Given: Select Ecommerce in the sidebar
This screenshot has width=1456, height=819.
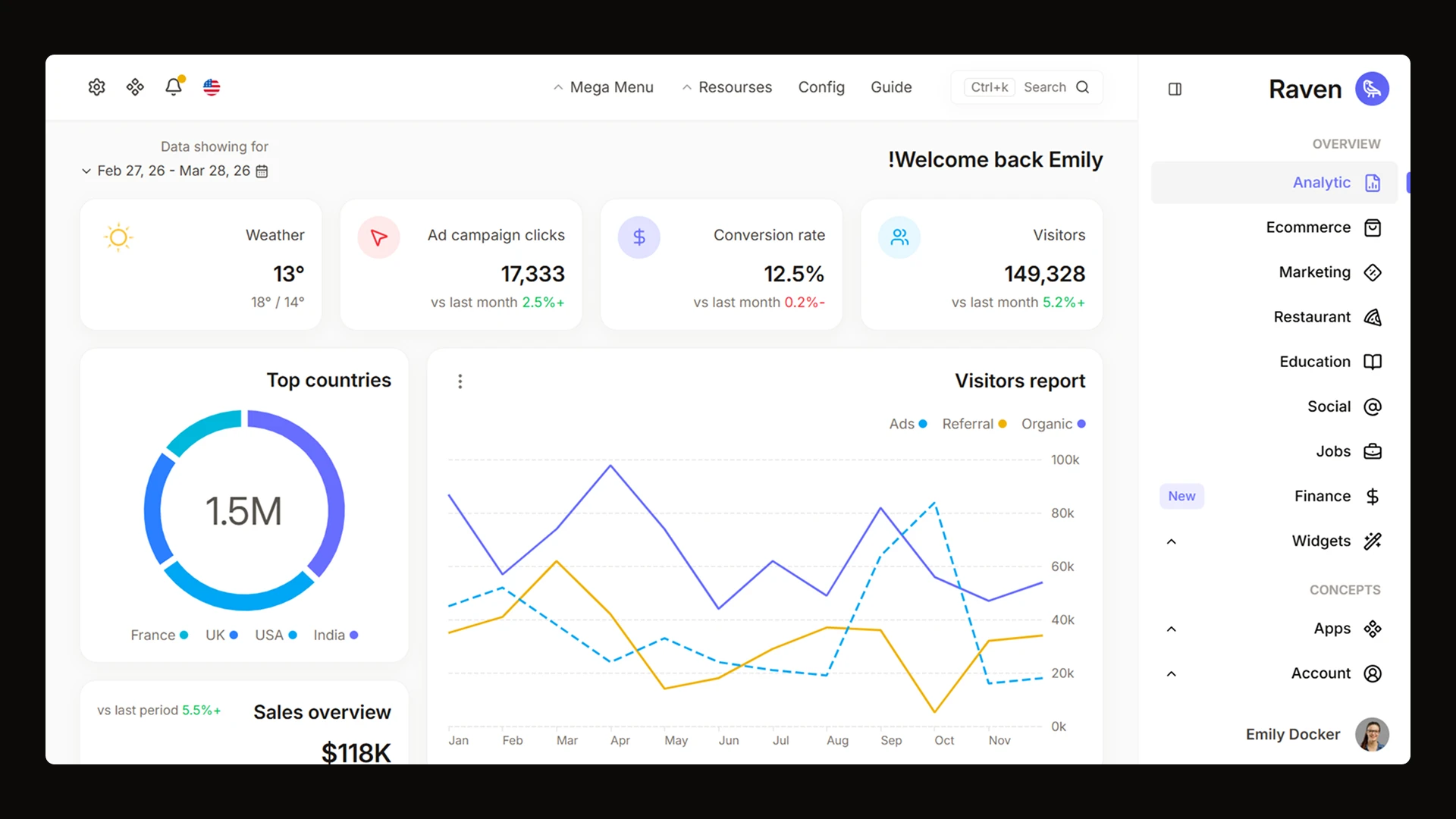Looking at the screenshot, I should 1274,227.
